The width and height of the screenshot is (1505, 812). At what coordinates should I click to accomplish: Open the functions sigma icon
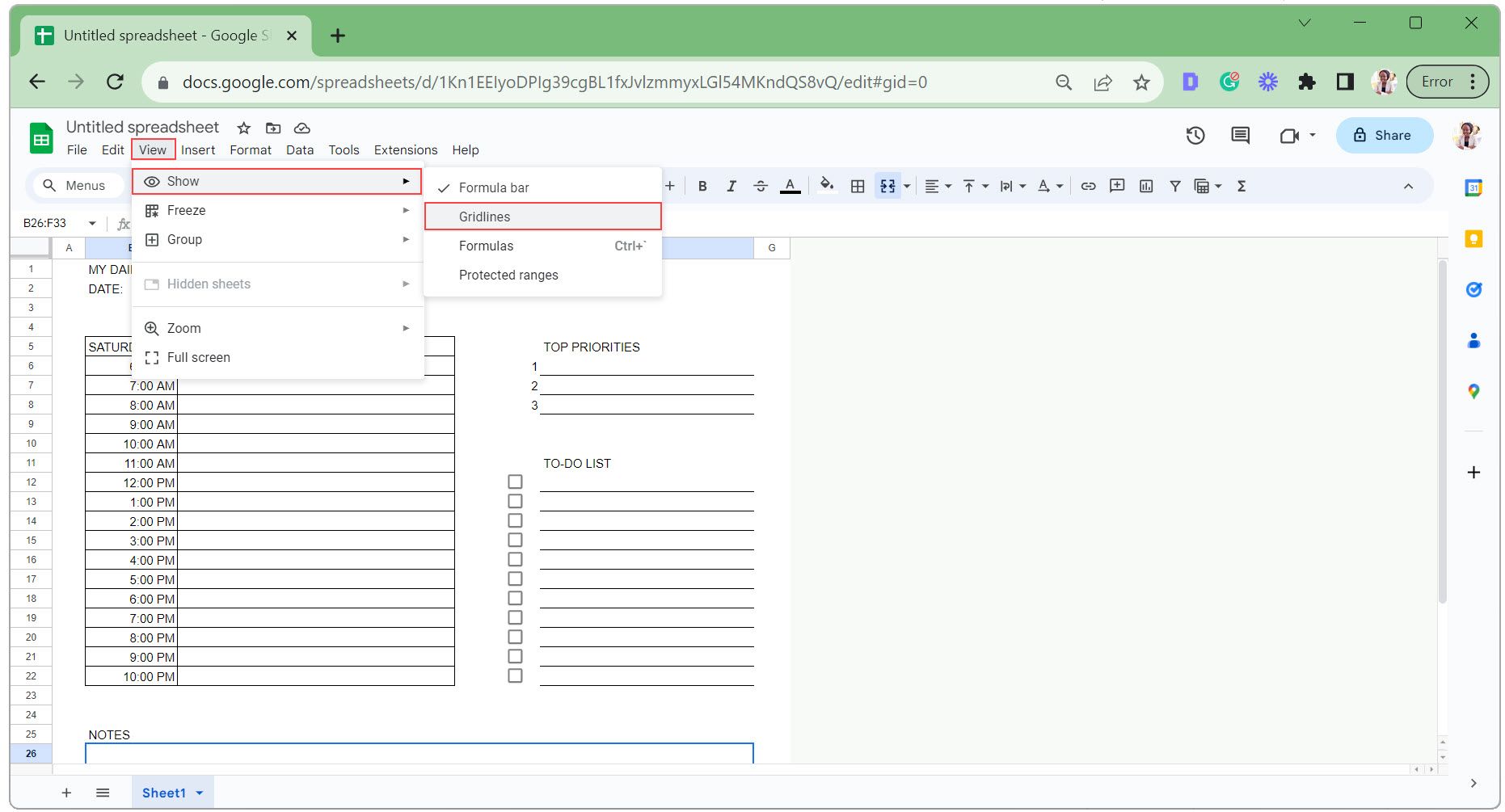[x=1241, y=186]
